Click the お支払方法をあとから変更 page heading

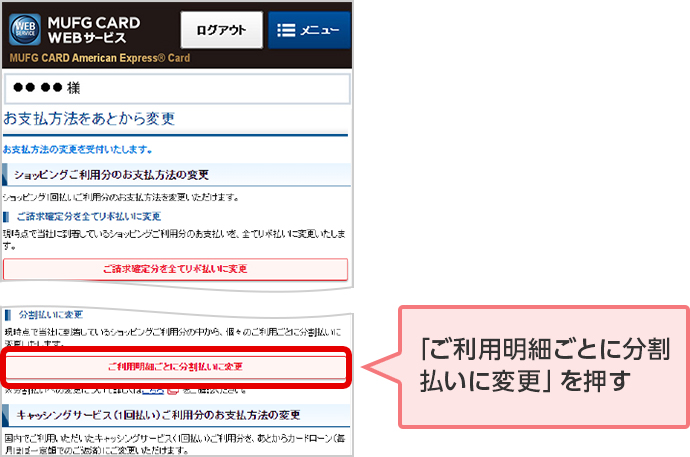click(89, 119)
